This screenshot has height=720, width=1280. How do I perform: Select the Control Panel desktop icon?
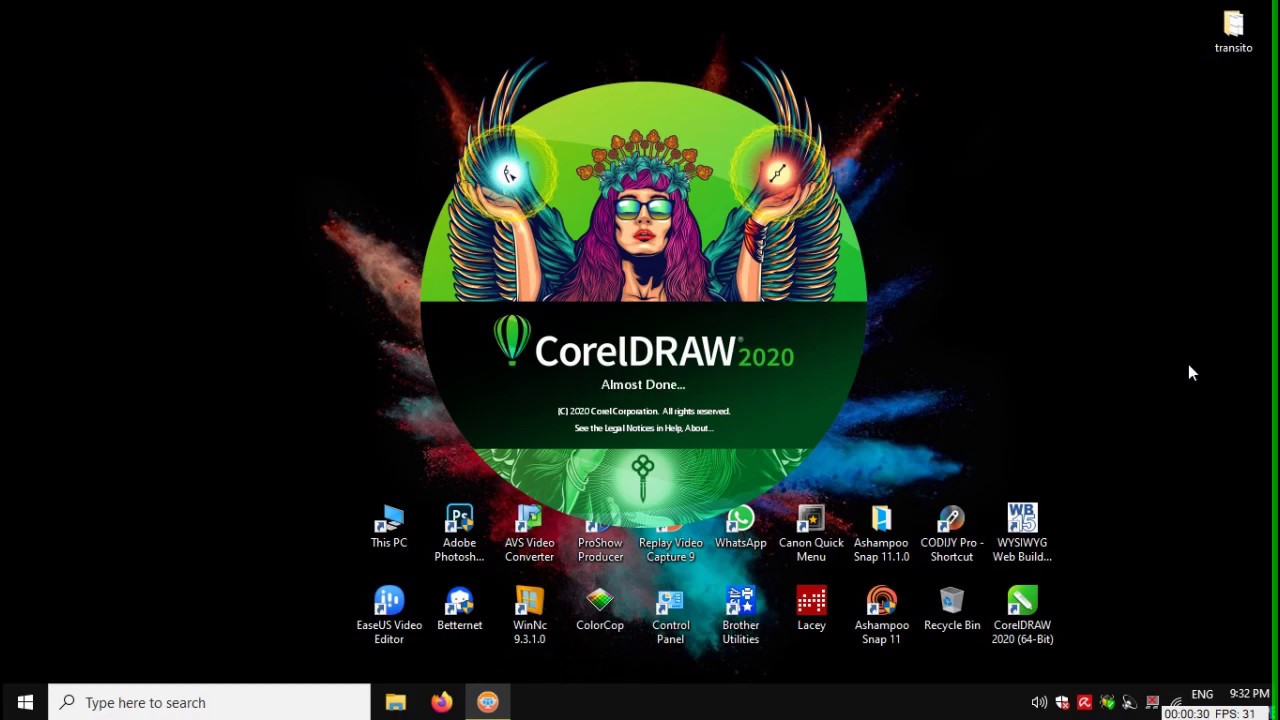tap(670, 615)
